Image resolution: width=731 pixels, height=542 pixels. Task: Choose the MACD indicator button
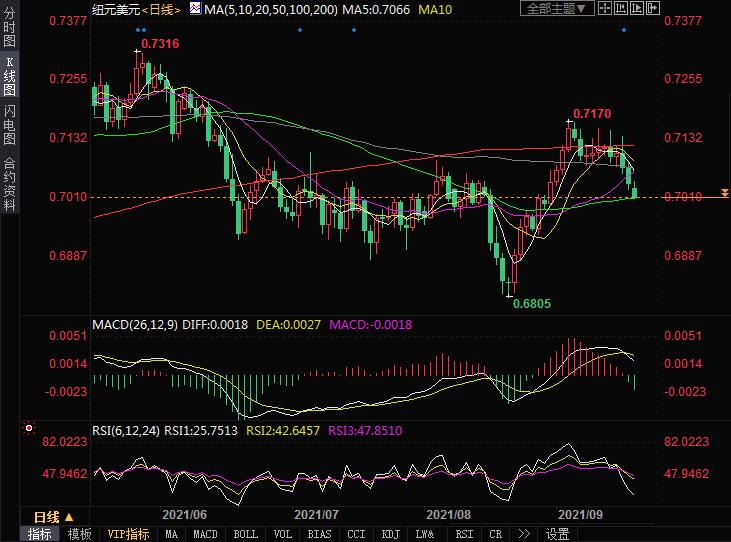coord(206,534)
